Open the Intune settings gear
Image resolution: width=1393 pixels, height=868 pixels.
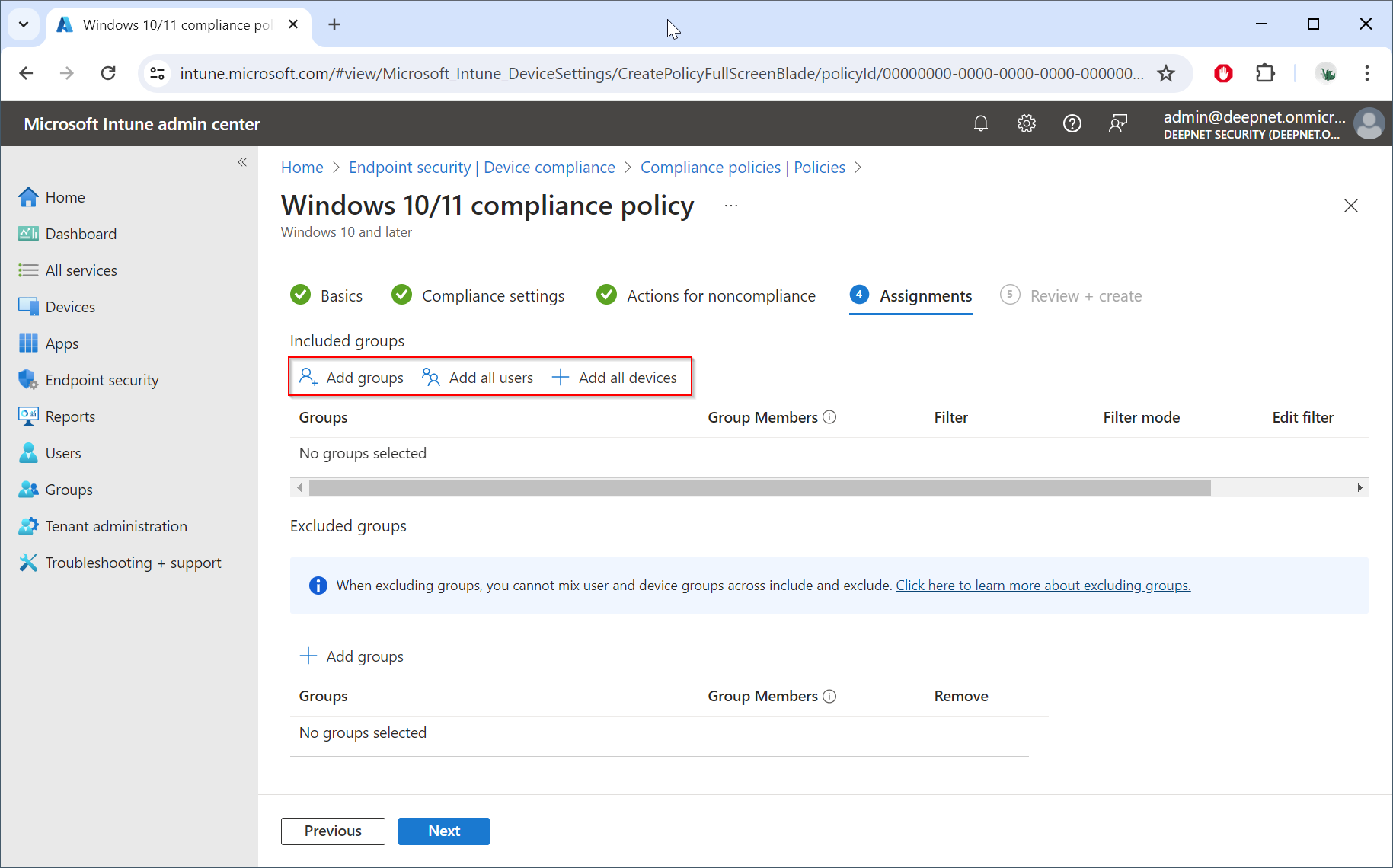point(1027,123)
